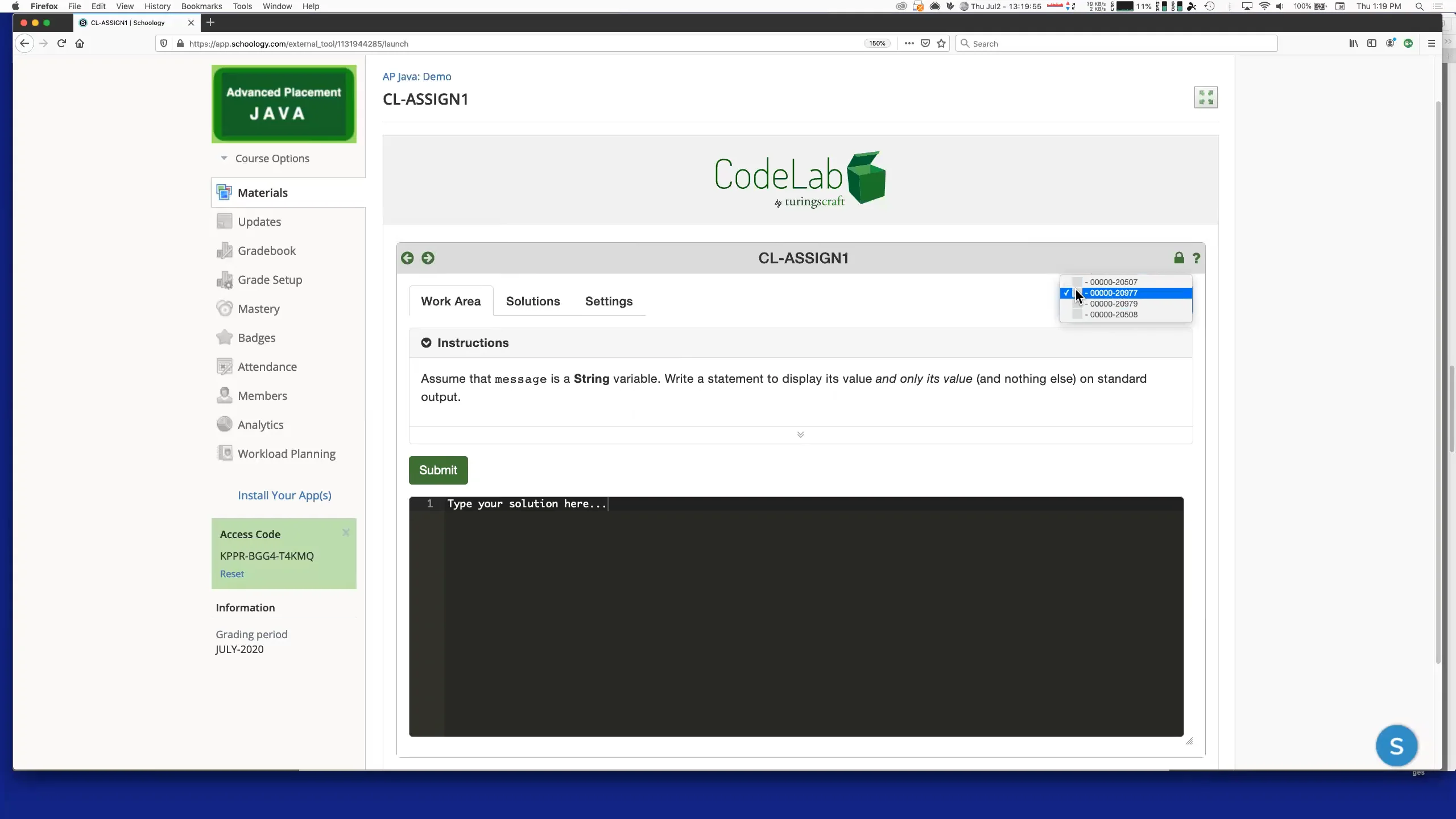Switch to the Solutions tab
This screenshot has height=819, width=1456.
pyautogui.click(x=533, y=301)
